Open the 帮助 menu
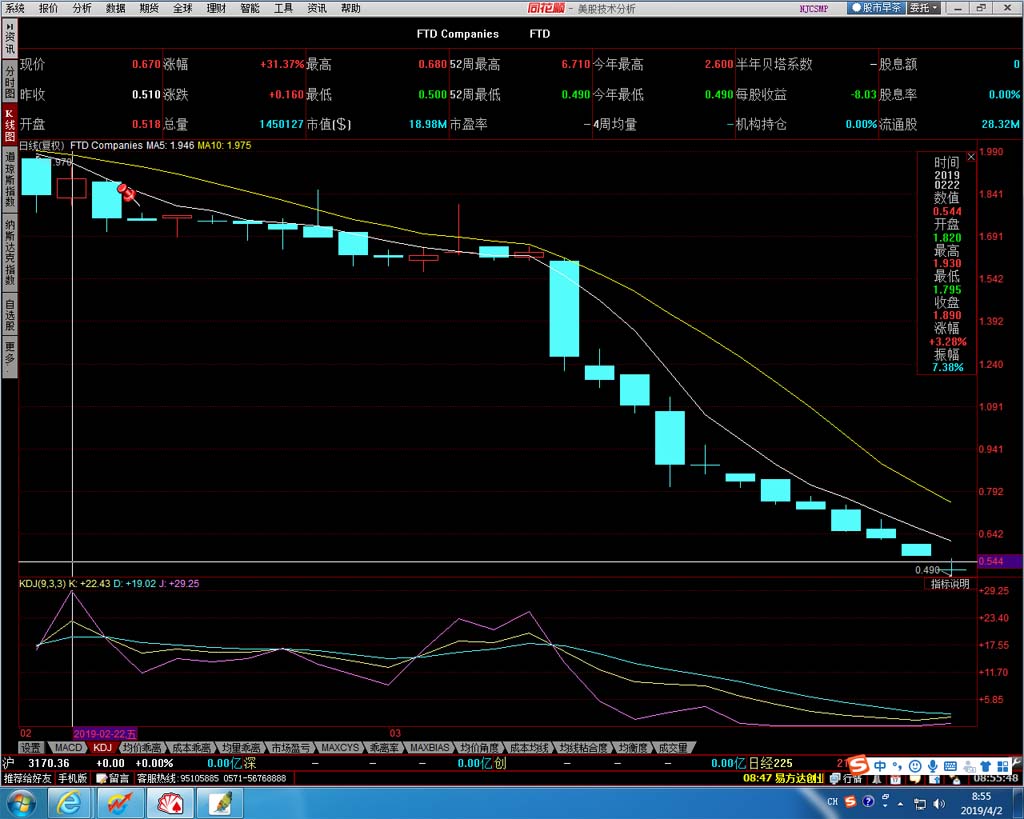Screen dimensions: 1024x819 pyautogui.click(x=351, y=8)
